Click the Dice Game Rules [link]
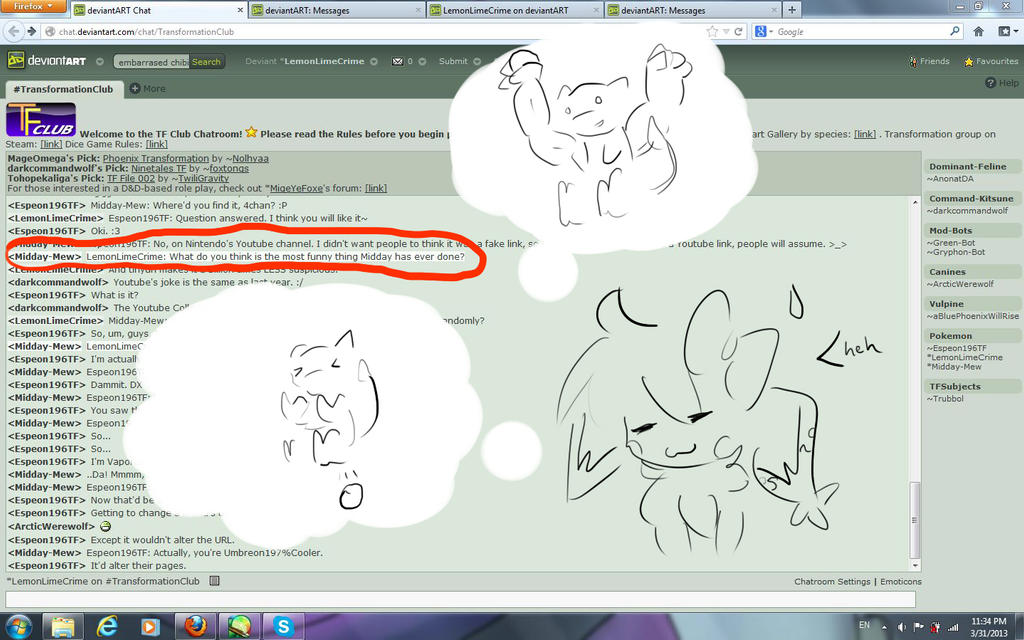Viewport: 1024px width, 640px height. (x=157, y=144)
